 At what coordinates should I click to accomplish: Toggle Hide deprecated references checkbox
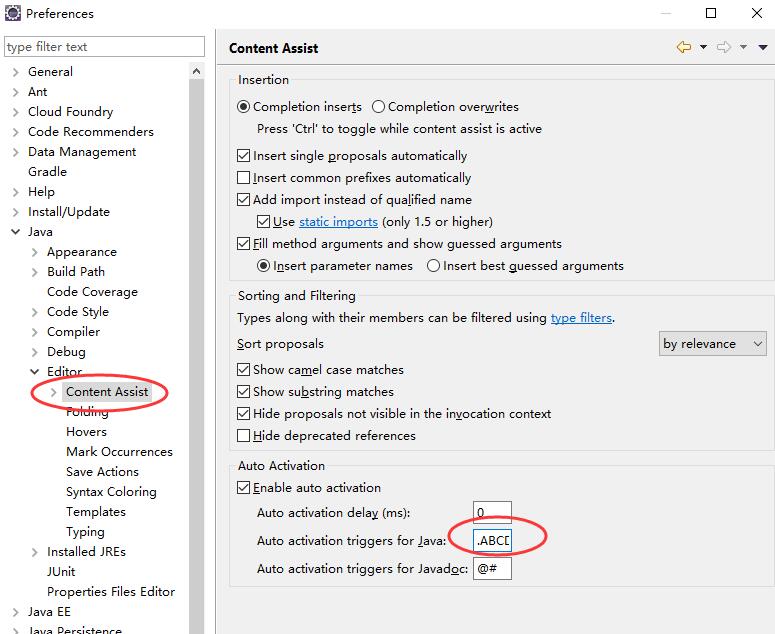coord(243,435)
